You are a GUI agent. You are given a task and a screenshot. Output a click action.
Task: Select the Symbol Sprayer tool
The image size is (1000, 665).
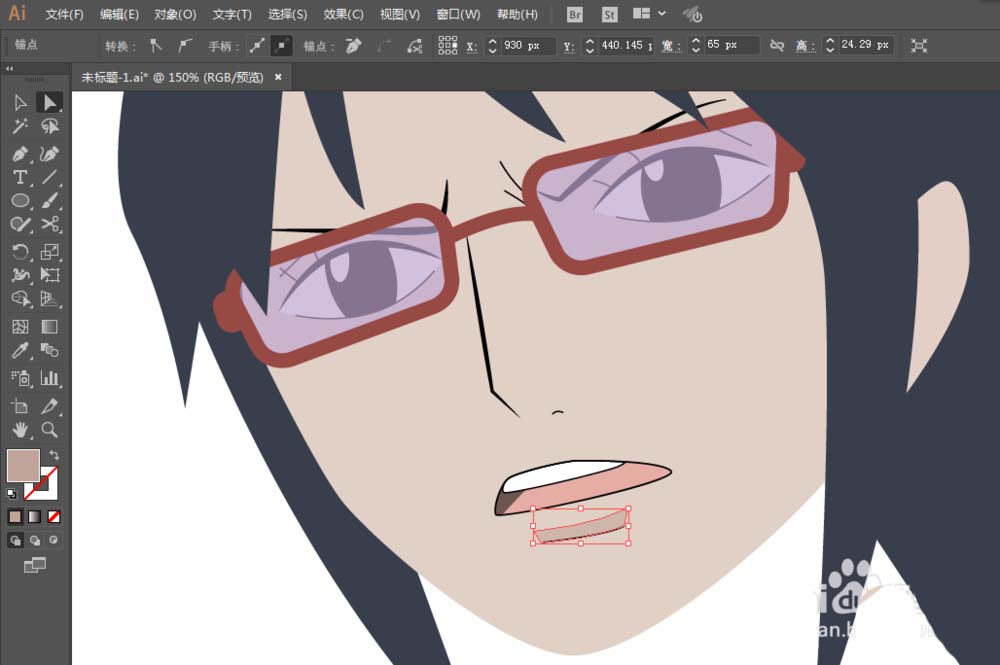click(20, 378)
